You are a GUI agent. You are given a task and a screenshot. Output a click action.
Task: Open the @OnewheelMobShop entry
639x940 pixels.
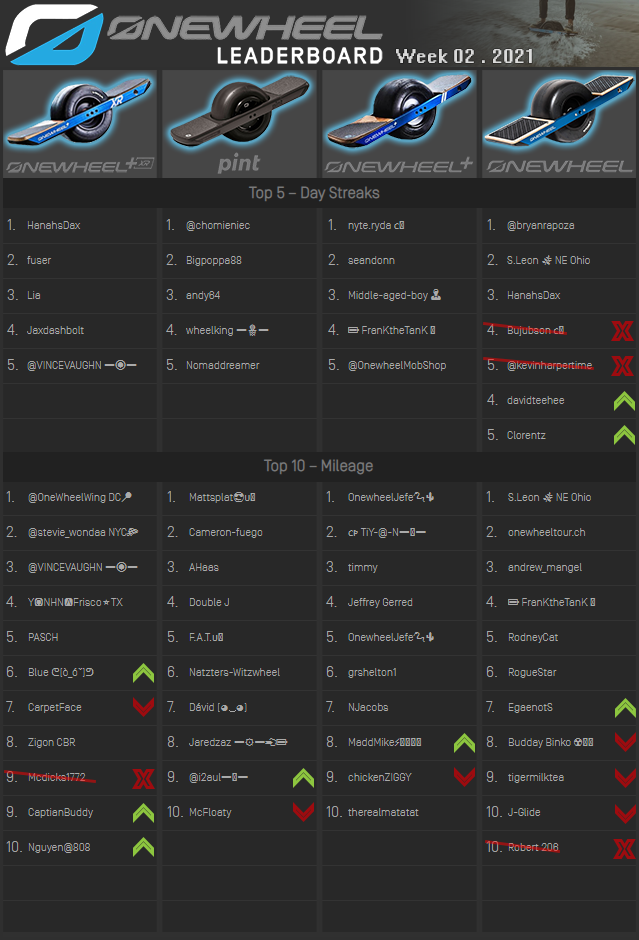tap(397, 365)
